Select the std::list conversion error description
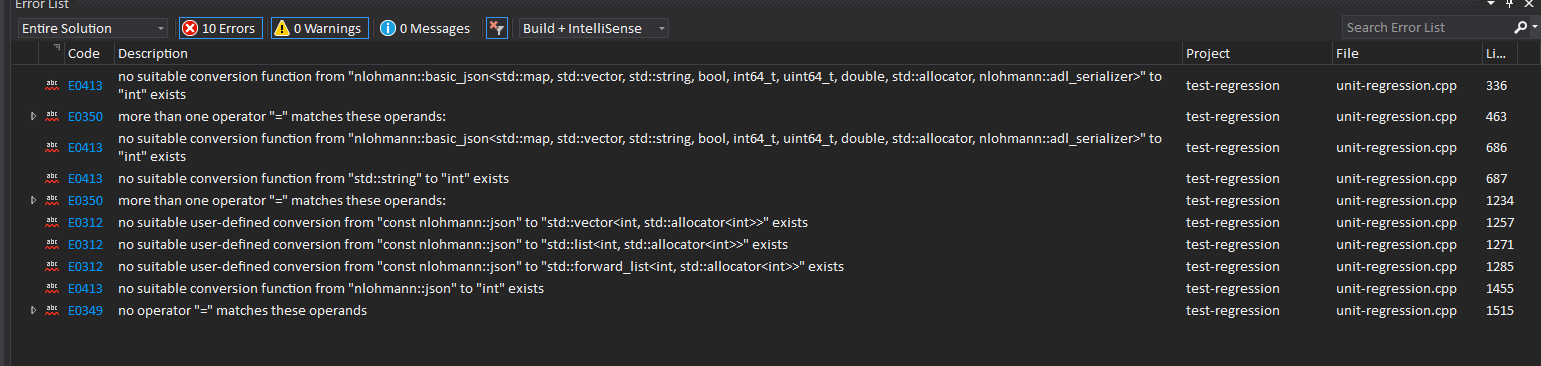 453,244
